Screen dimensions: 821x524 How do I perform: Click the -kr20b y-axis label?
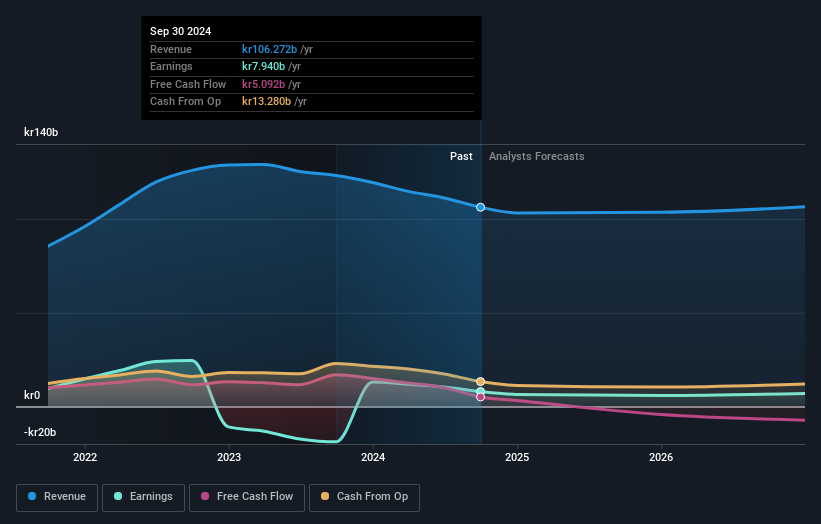coord(40,432)
